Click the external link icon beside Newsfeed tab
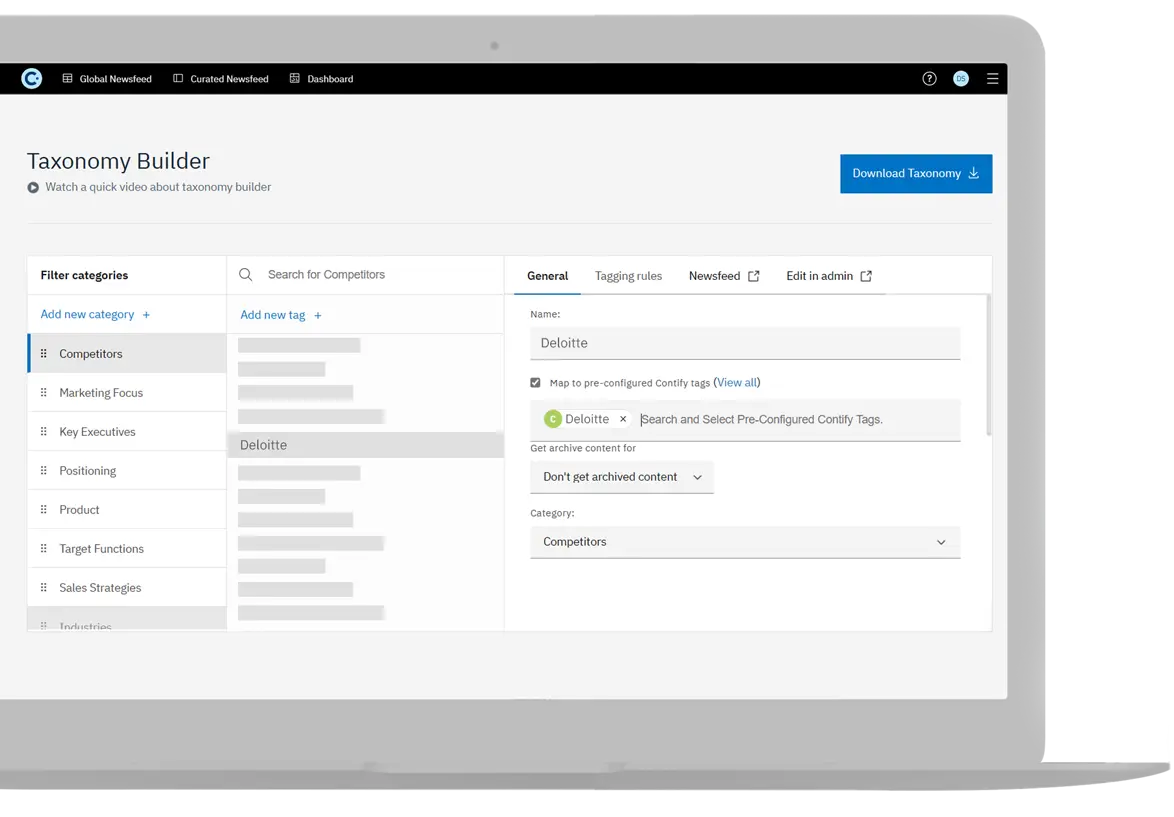The height and width of the screenshot is (817, 1174). point(753,276)
